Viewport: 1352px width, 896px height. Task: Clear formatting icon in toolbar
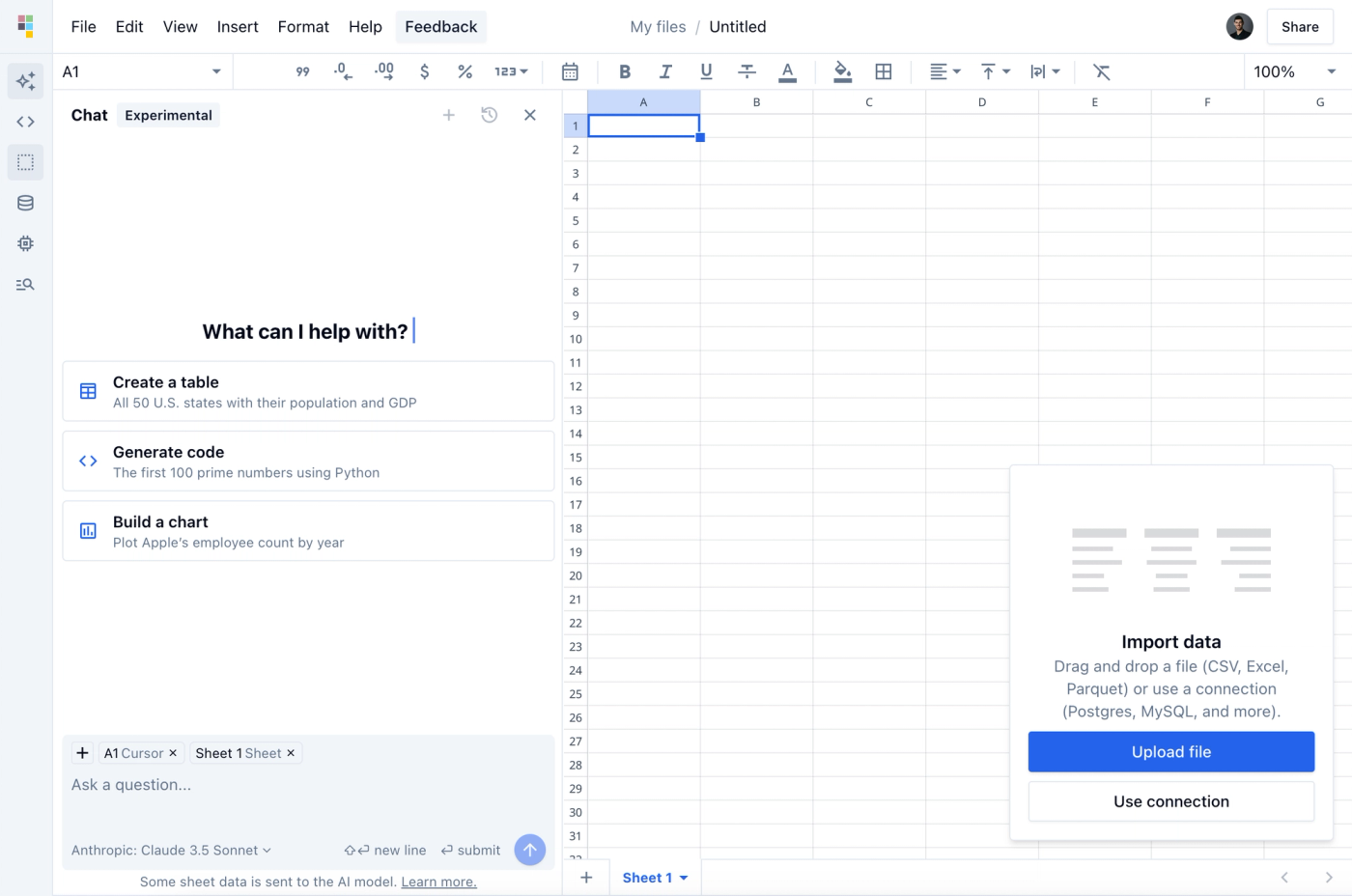[1101, 71]
